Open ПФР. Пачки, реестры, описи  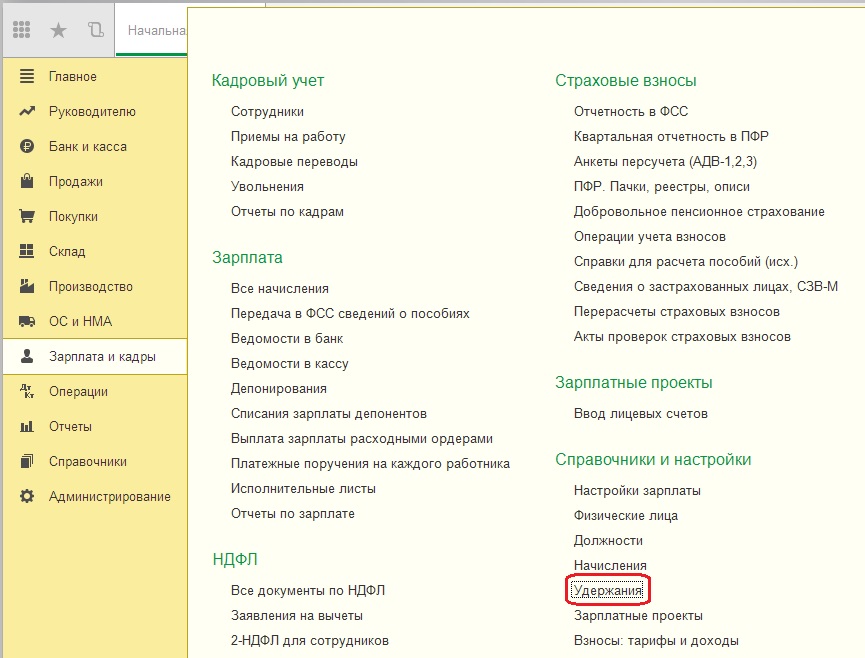click(661, 187)
